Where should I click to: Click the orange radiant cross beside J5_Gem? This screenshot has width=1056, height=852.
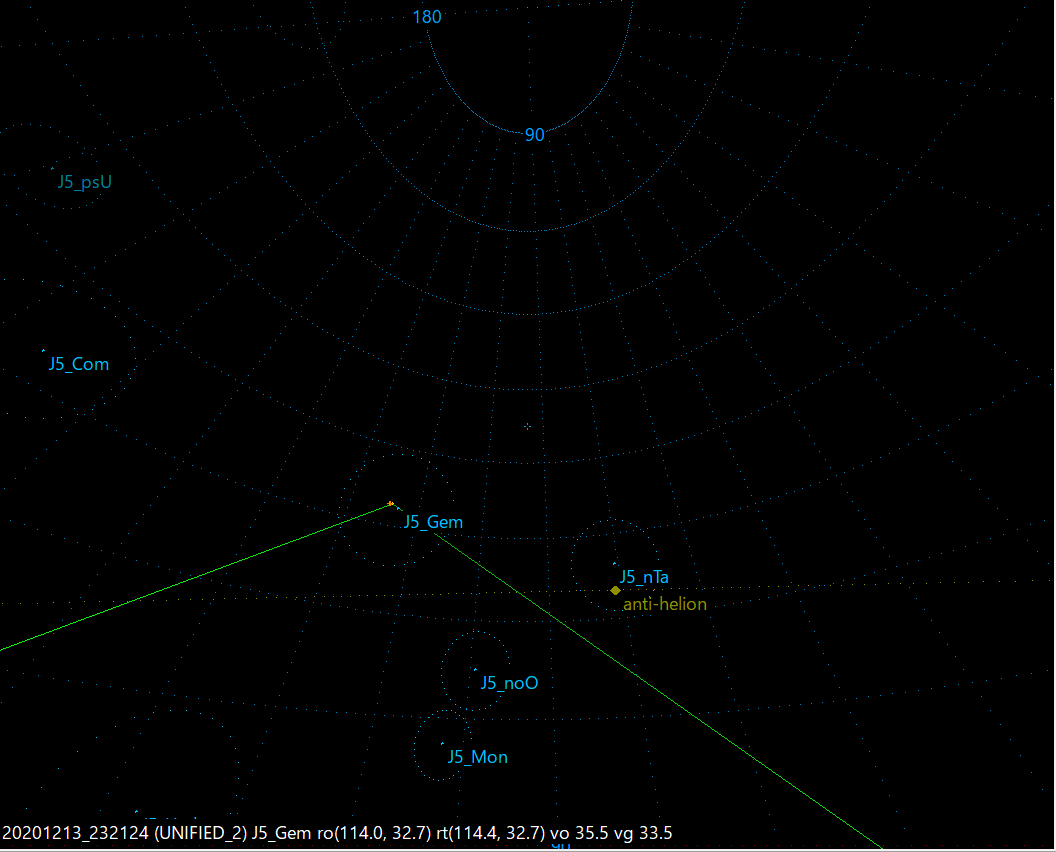[390, 503]
